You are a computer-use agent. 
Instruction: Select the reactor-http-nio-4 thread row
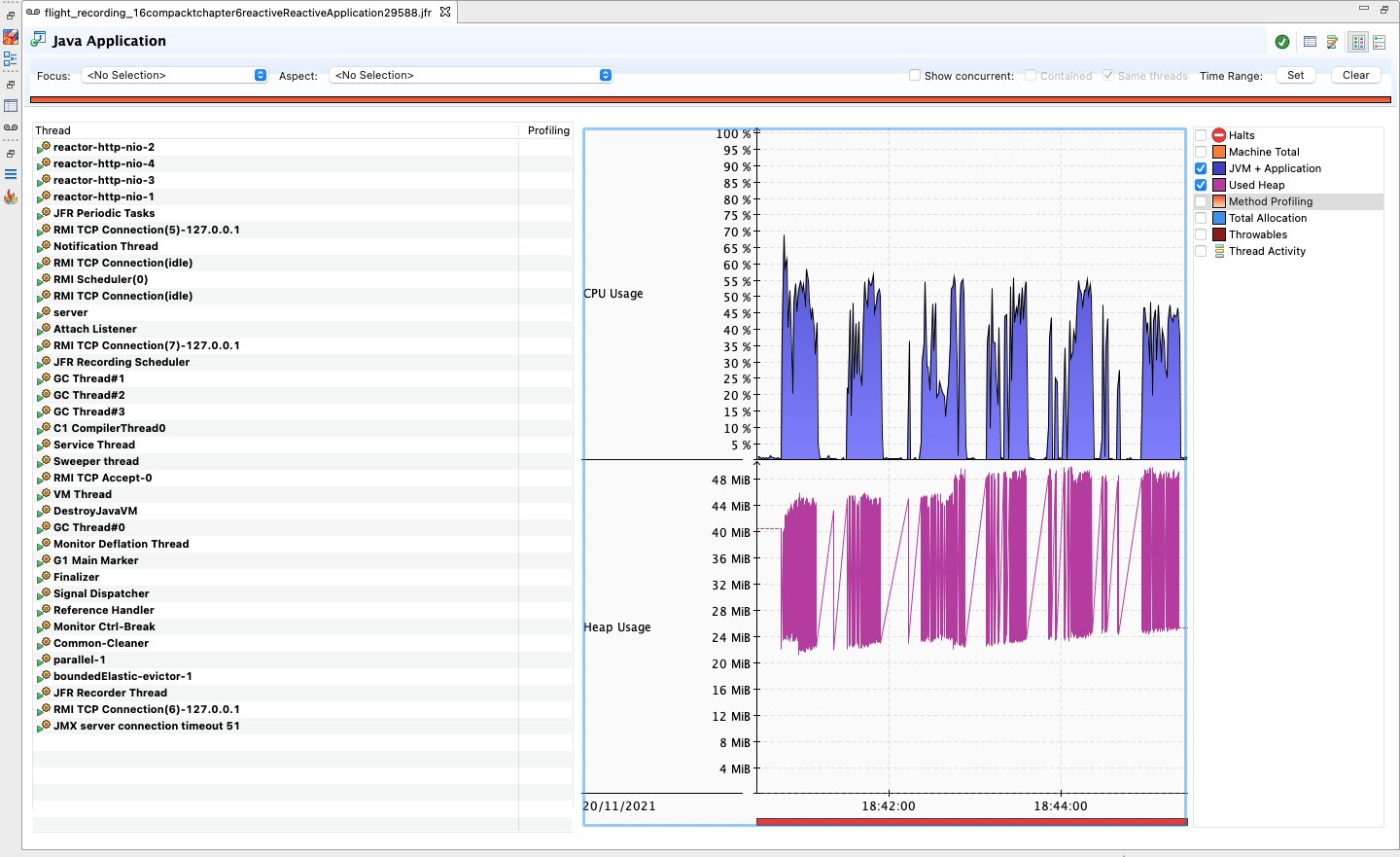point(302,163)
